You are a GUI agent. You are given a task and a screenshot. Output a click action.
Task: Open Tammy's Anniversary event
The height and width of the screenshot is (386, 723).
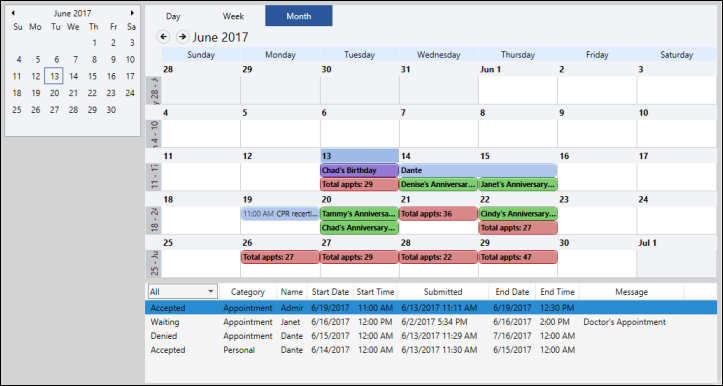pos(359,214)
